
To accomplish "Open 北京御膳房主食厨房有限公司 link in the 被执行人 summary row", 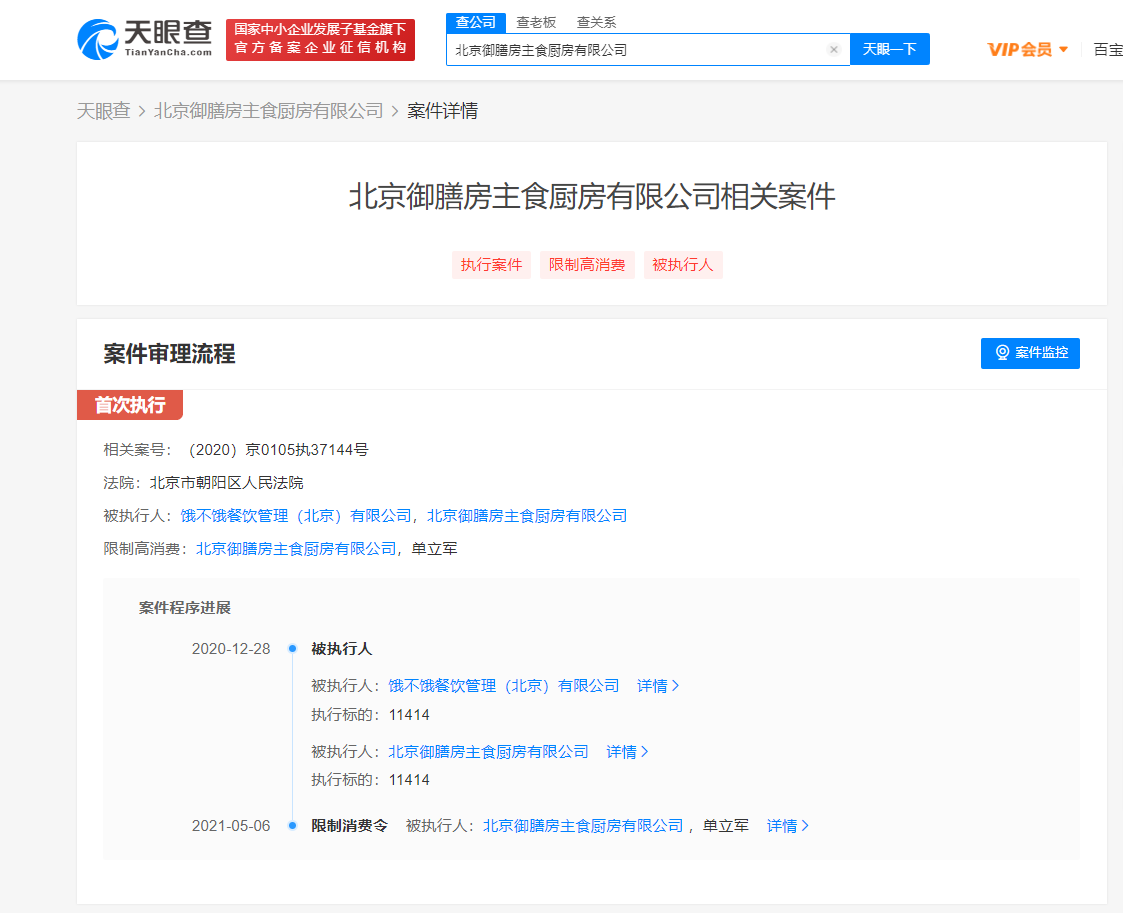I will click(x=527, y=516).
